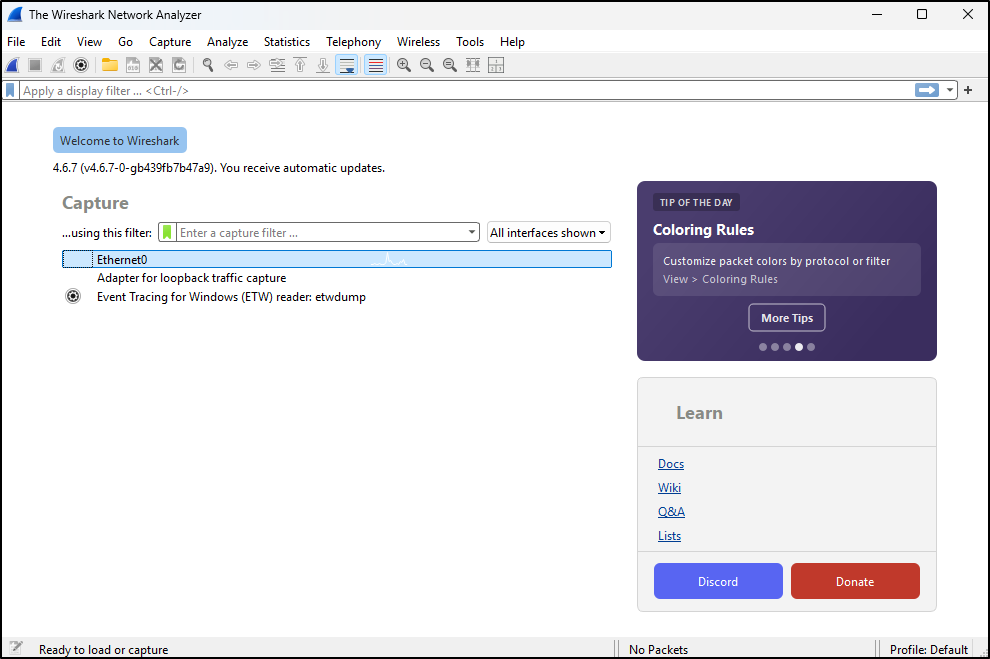This screenshot has width=990, height=659.
Task: Click the Discord button
Action: pyautogui.click(x=718, y=581)
